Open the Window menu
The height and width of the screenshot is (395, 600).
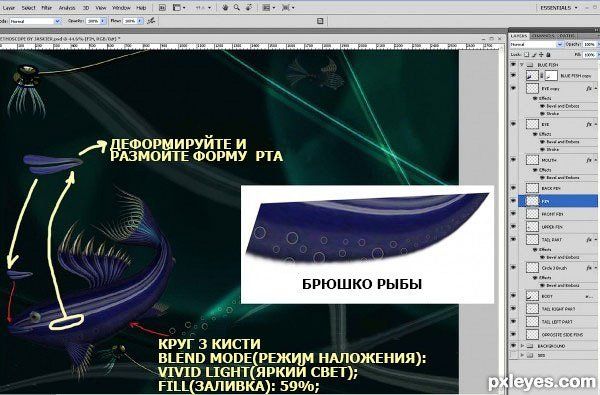pyautogui.click(x=121, y=8)
